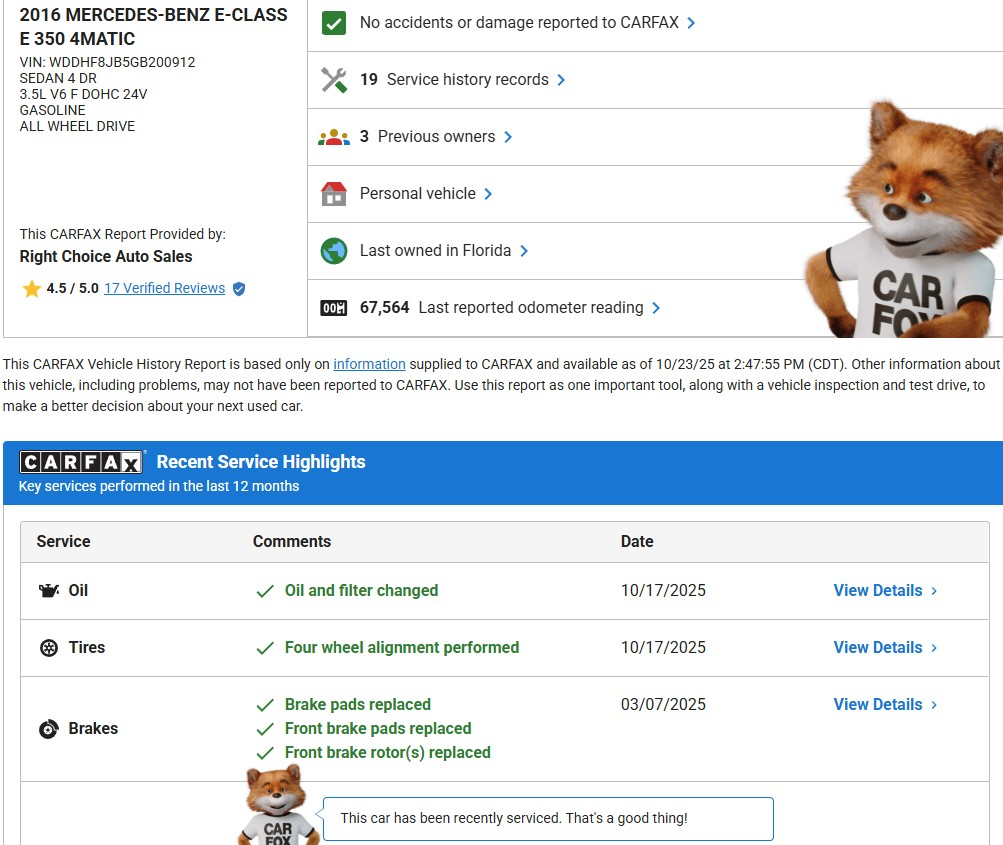Viewport: 1003px width, 845px height.
Task: Open the 17 Verified Reviews link
Action: pyautogui.click(x=164, y=288)
